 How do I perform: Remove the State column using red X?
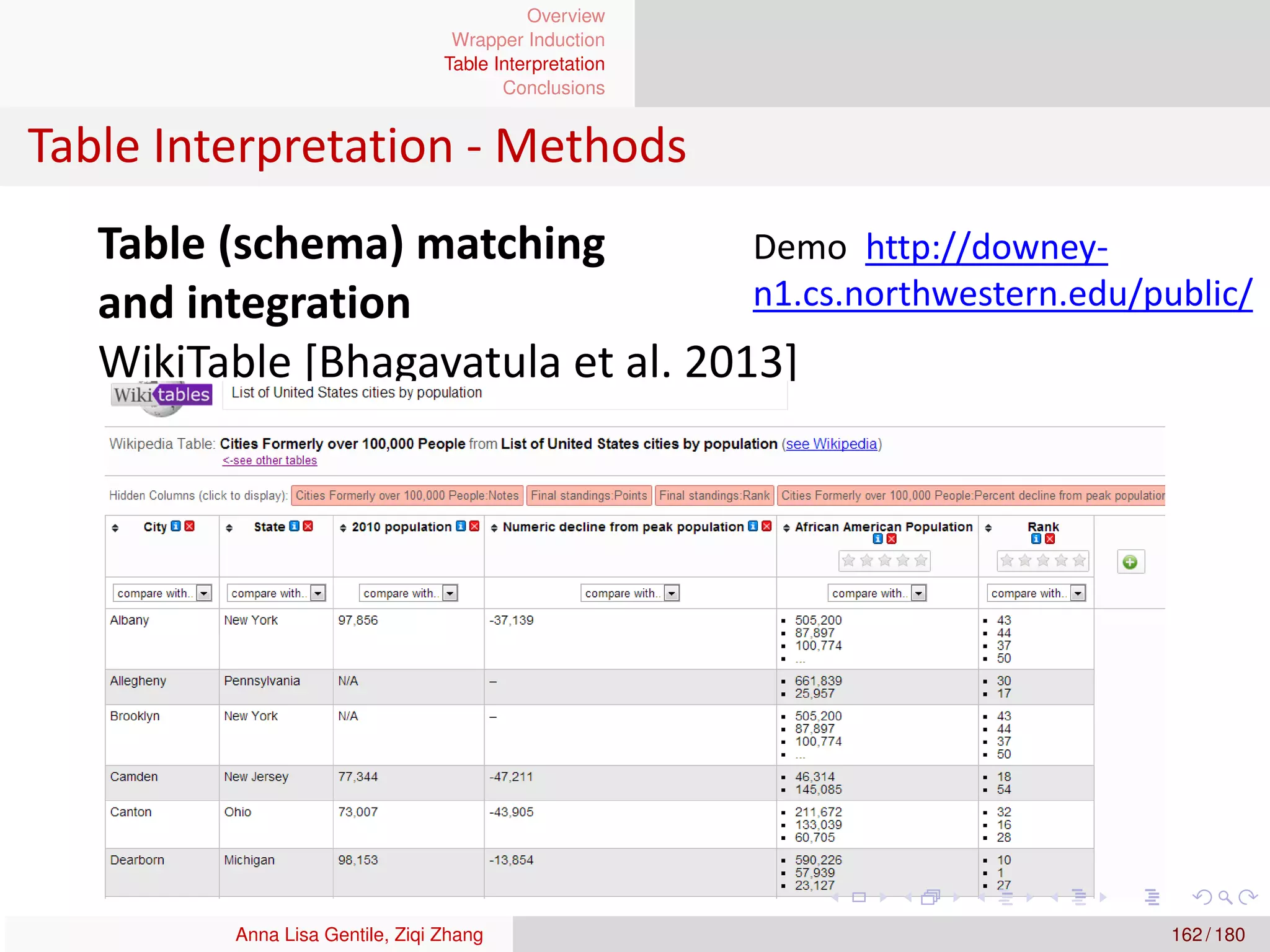308,526
